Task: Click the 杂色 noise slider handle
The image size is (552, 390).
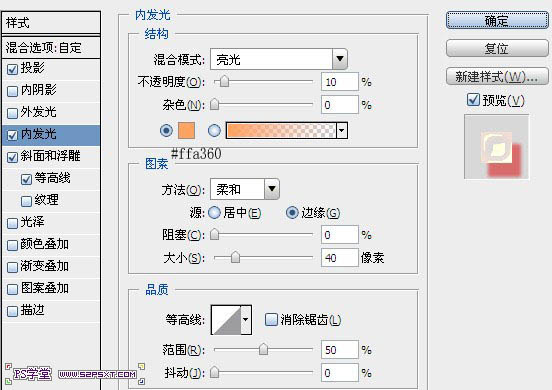Action: (214, 105)
